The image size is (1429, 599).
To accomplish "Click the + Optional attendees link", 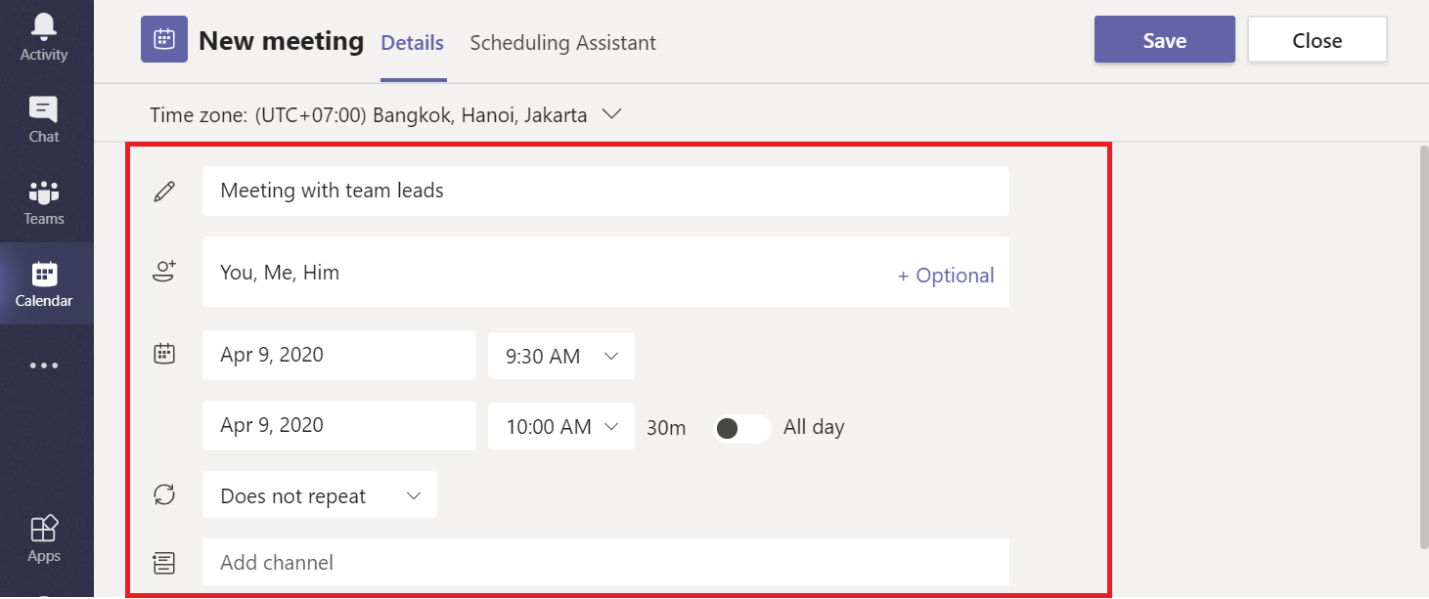I will point(946,276).
